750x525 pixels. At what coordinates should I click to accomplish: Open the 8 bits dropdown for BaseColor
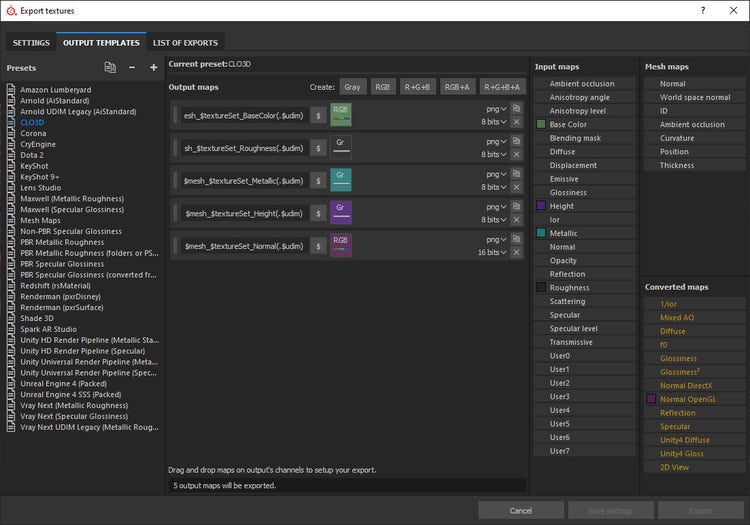tap(494, 122)
